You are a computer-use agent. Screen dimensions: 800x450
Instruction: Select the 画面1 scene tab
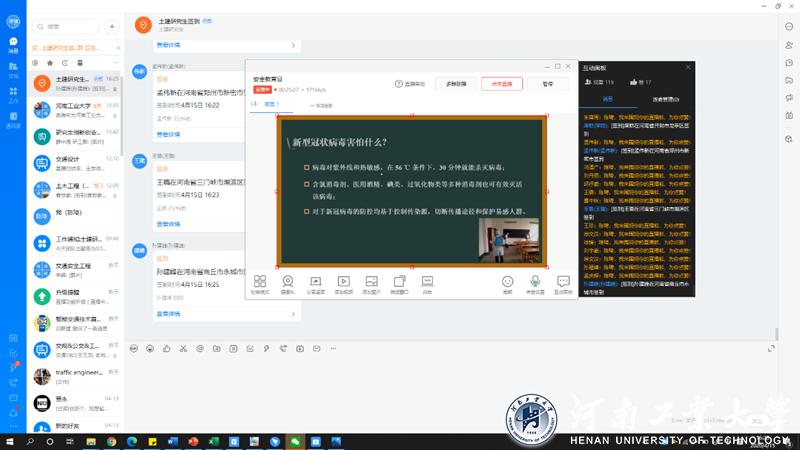pos(271,104)
